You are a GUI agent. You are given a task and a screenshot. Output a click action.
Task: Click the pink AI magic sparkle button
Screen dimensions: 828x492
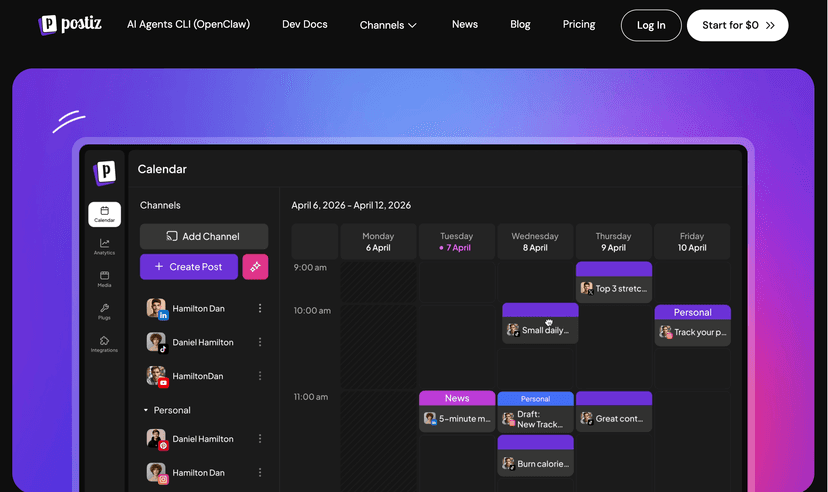point(255,267)
